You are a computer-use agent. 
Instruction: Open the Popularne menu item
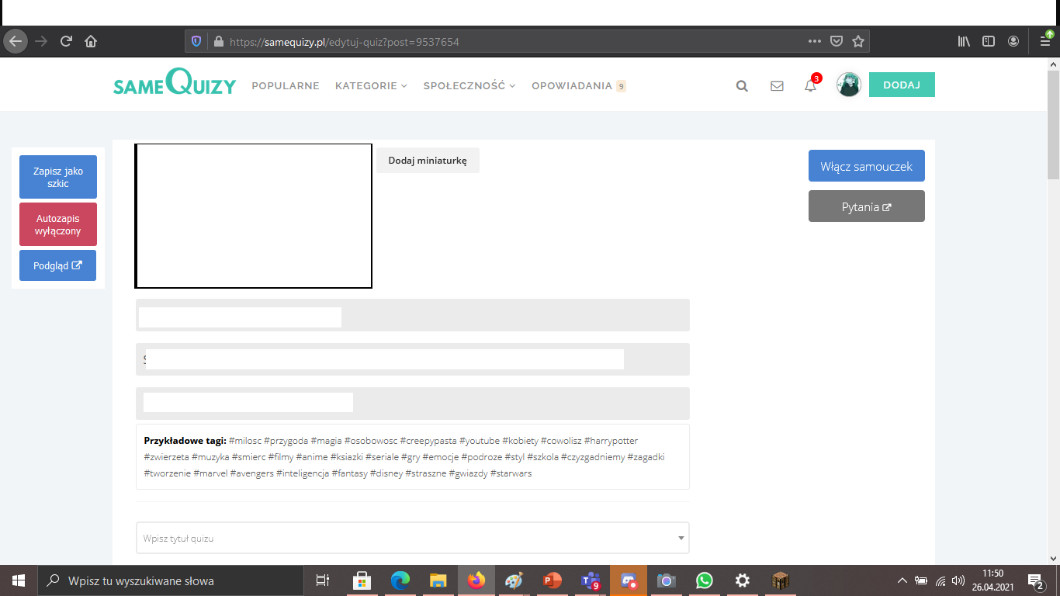[x=285, y=86]
